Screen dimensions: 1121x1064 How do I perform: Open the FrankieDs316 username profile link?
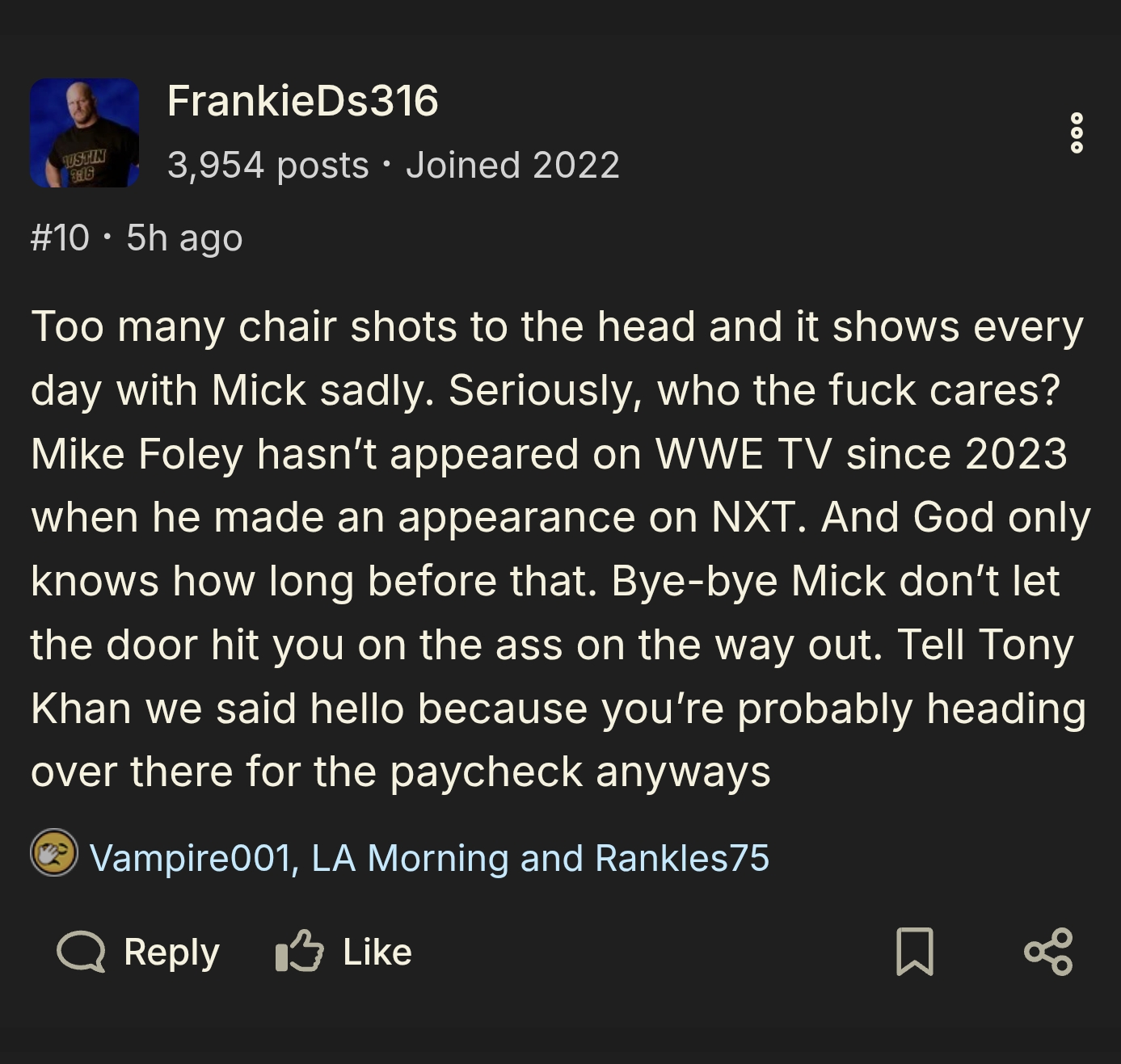[x=302, y=101]
